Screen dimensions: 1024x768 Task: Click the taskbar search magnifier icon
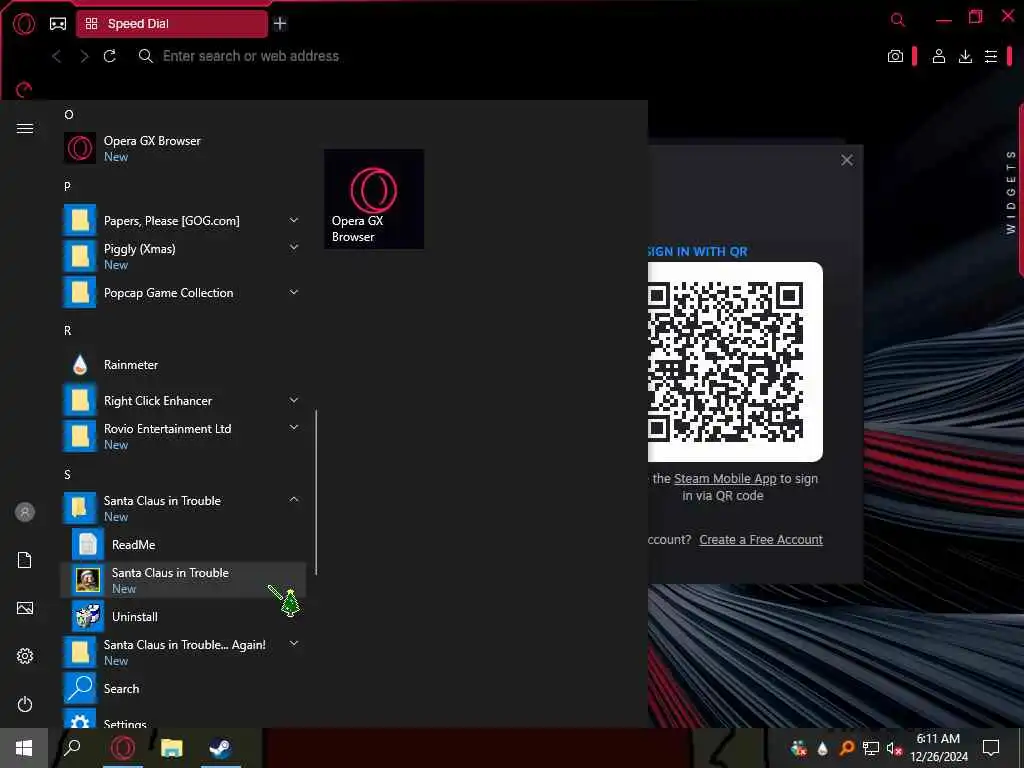pos(72,747)
